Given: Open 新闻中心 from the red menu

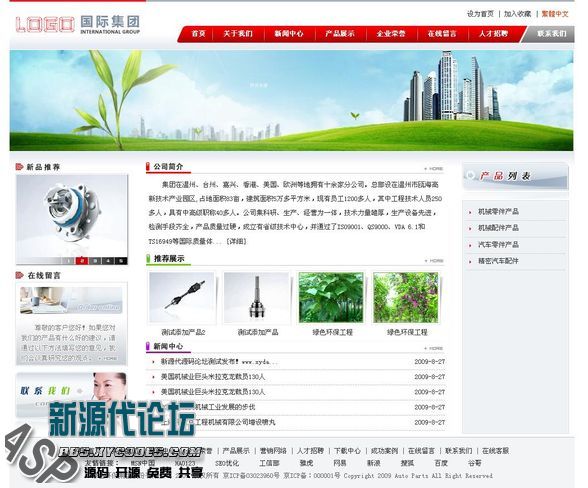Looking at the screenshot, I should coord(289,34).
